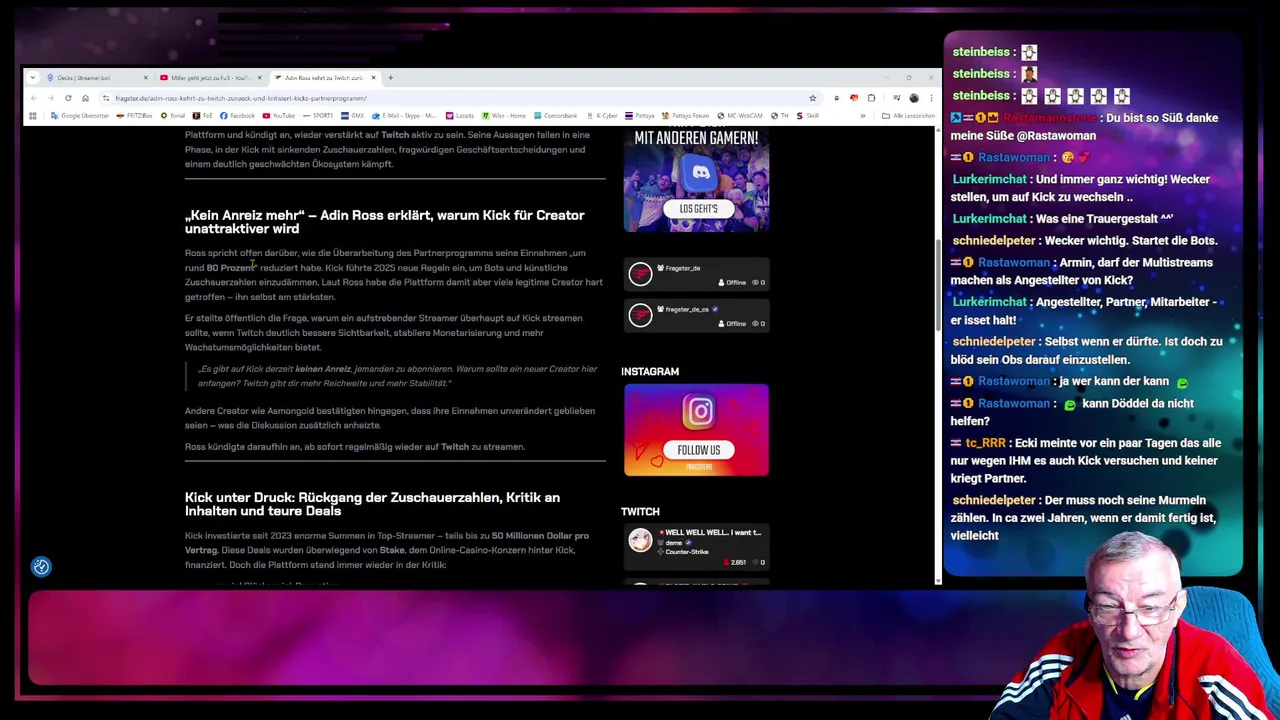Open the Pattaya Forum bookmark
The image size is (1280, 720).
click(685, 116)
